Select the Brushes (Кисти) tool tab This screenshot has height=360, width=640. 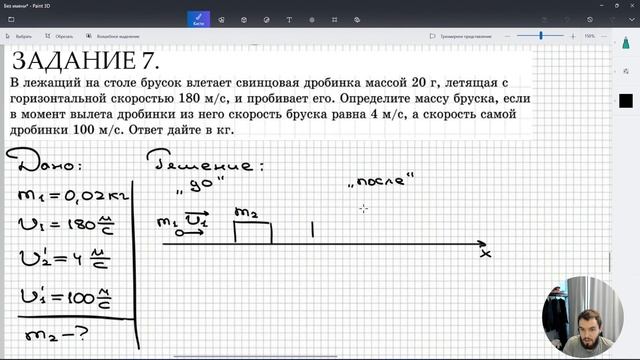click(x=199, y=19)
